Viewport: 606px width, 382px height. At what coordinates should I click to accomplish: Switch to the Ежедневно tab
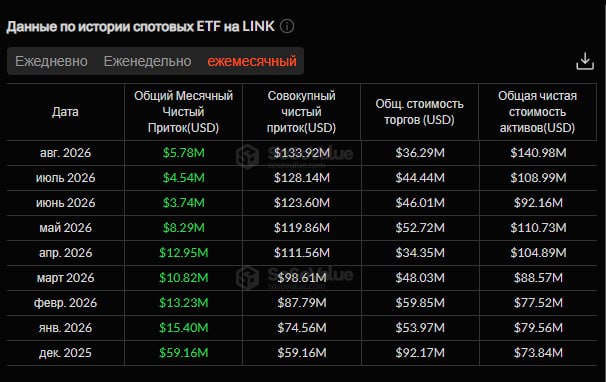[51, 61]
